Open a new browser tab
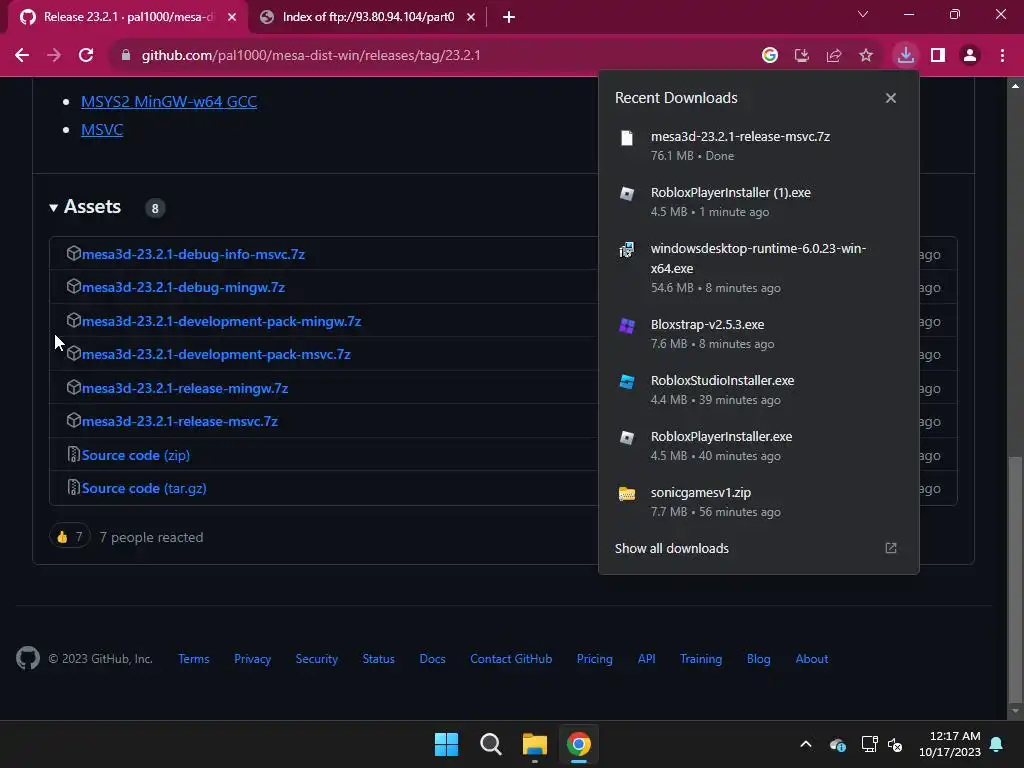1024x768 pixels. pos(509,18)
